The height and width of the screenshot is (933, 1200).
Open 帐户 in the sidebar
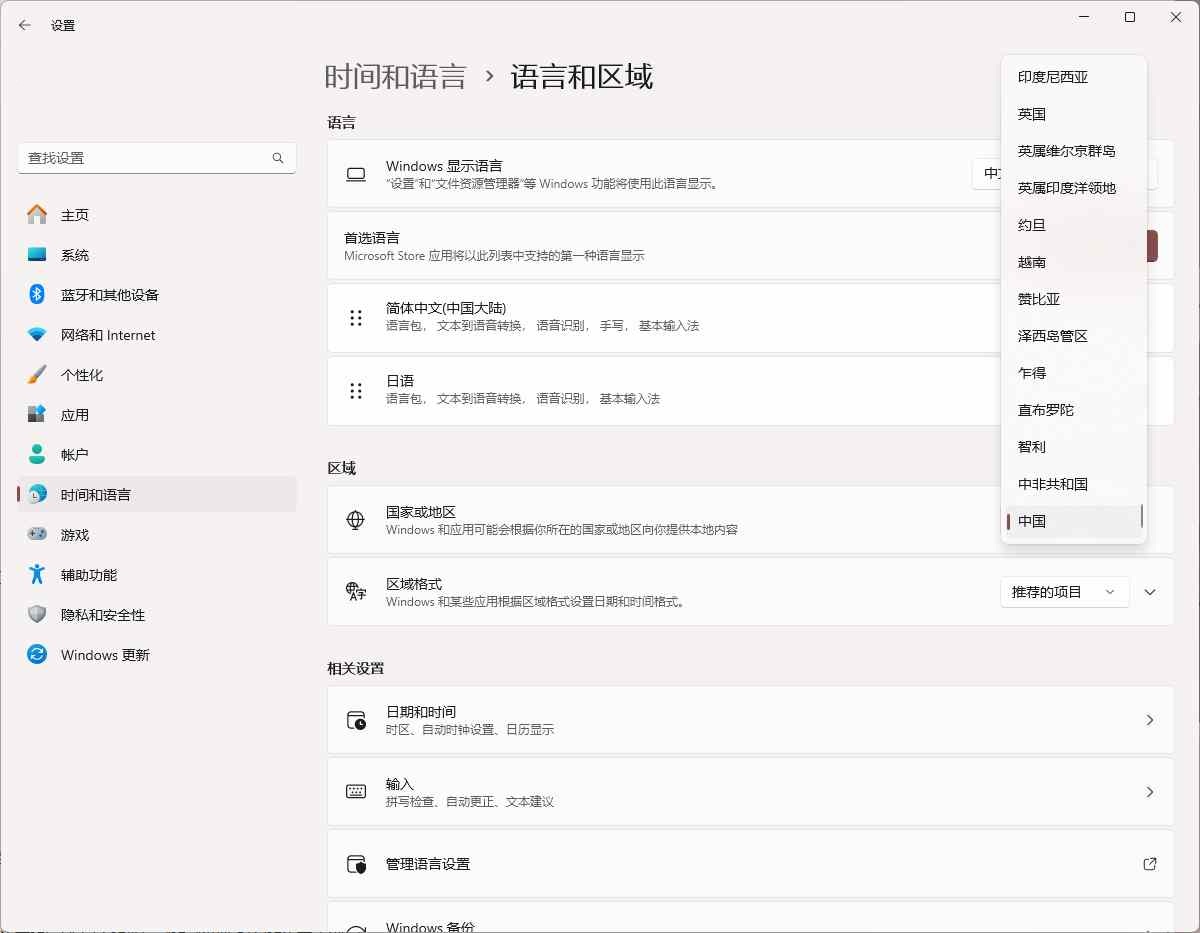point(157,455)
